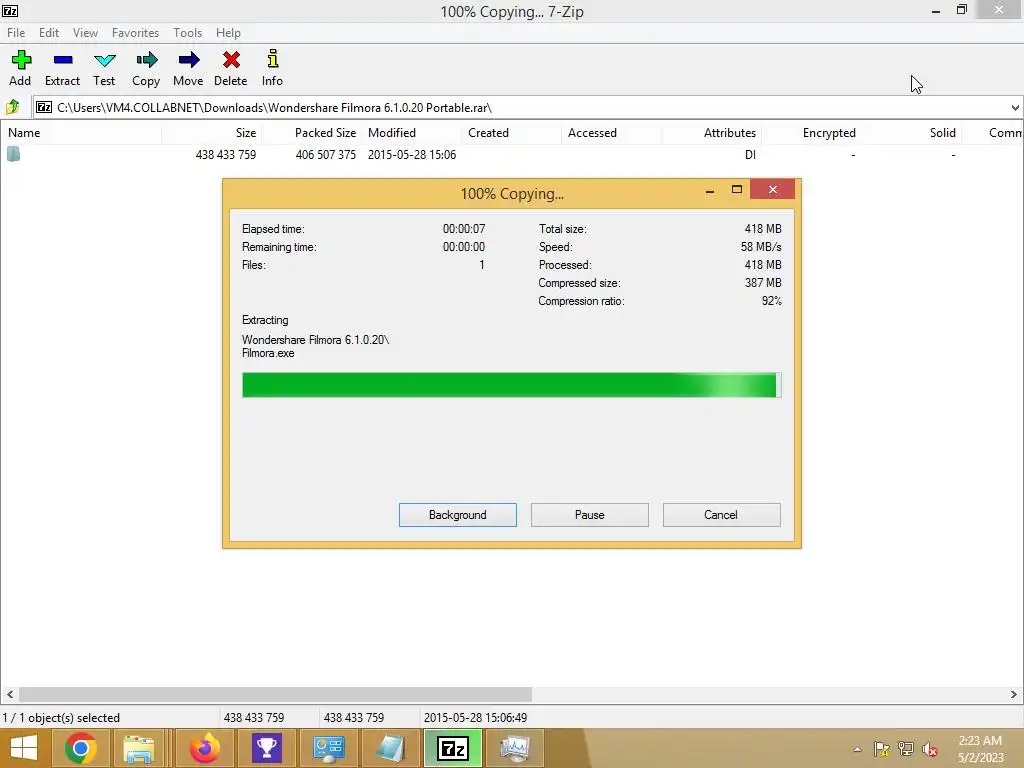The image size is (1024, 768).
Task: Click the Pause button
Action: [590, 515]
